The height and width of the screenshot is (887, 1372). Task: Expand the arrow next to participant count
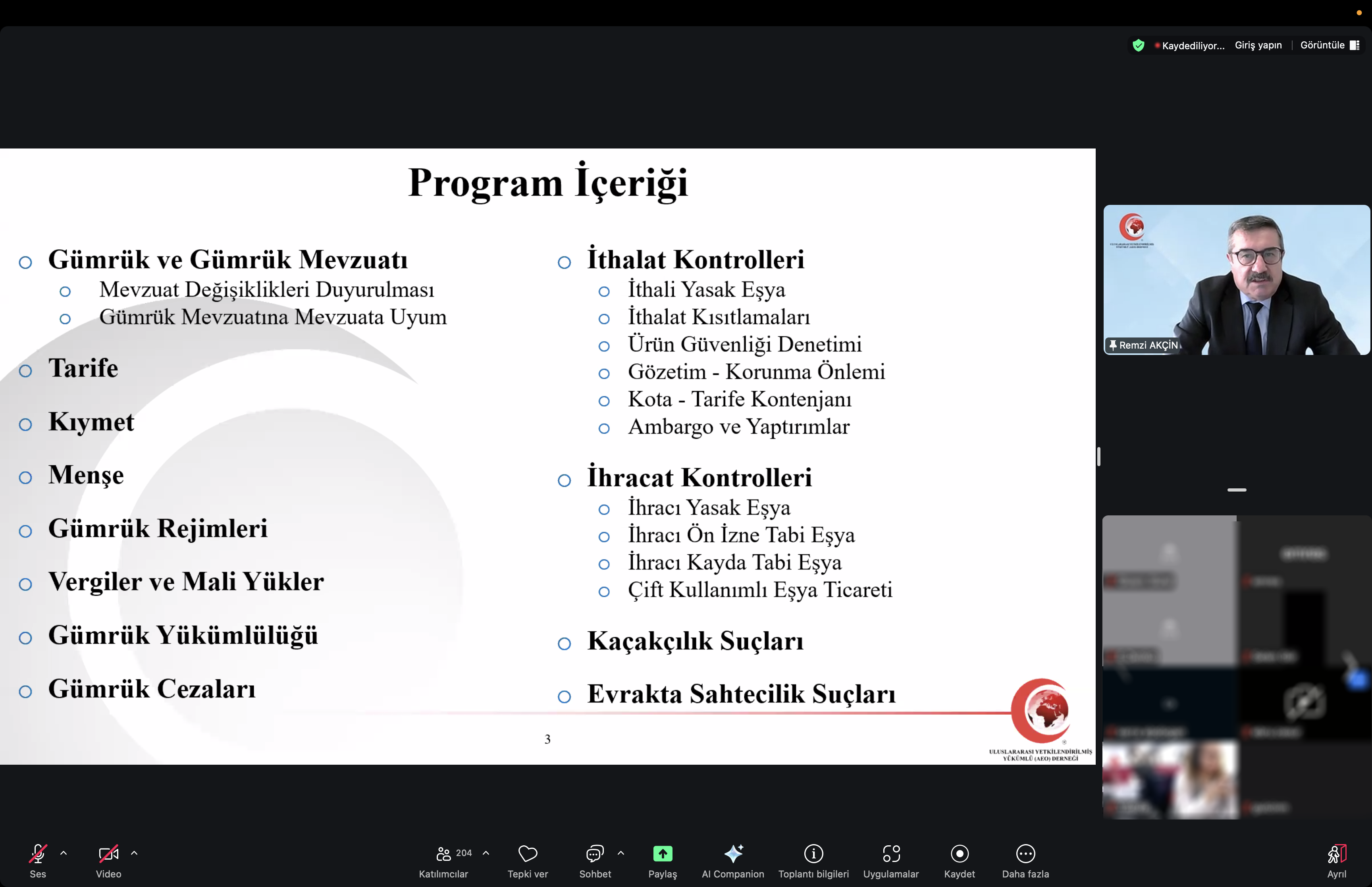point(486,853)
